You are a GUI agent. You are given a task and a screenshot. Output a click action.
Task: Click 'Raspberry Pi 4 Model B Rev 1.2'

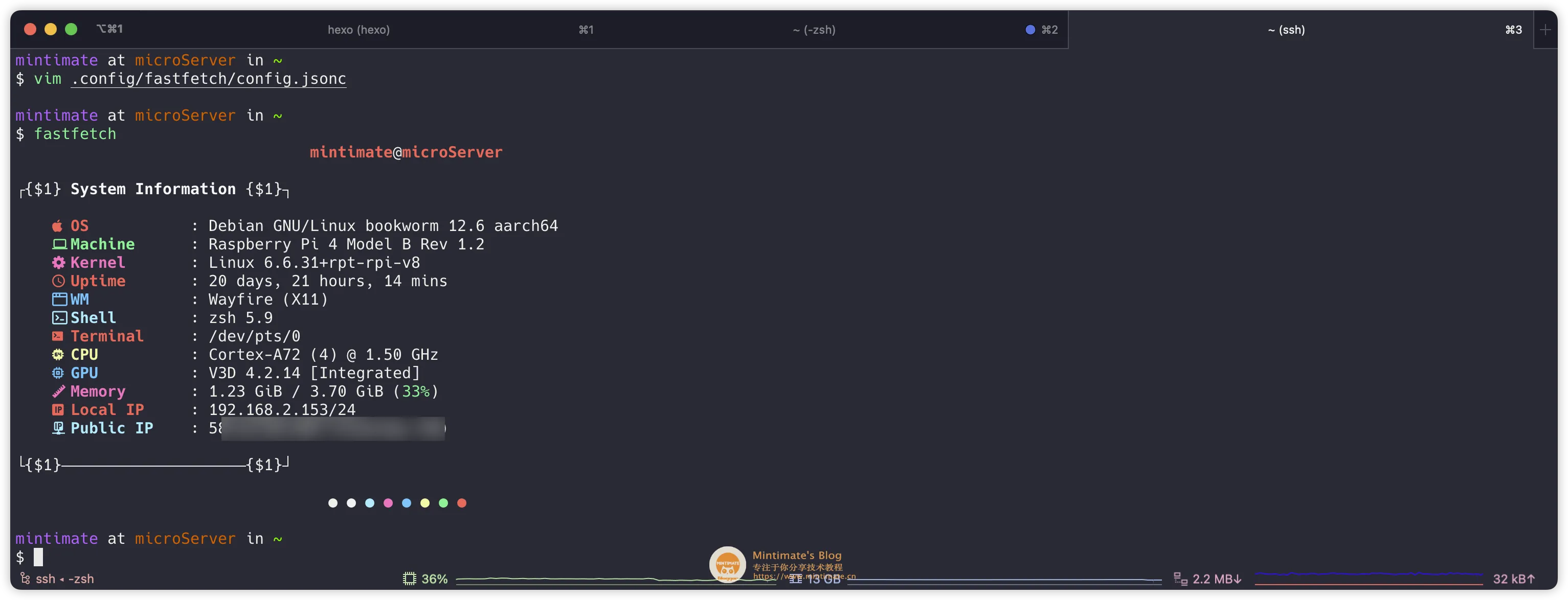coord(346,244)
